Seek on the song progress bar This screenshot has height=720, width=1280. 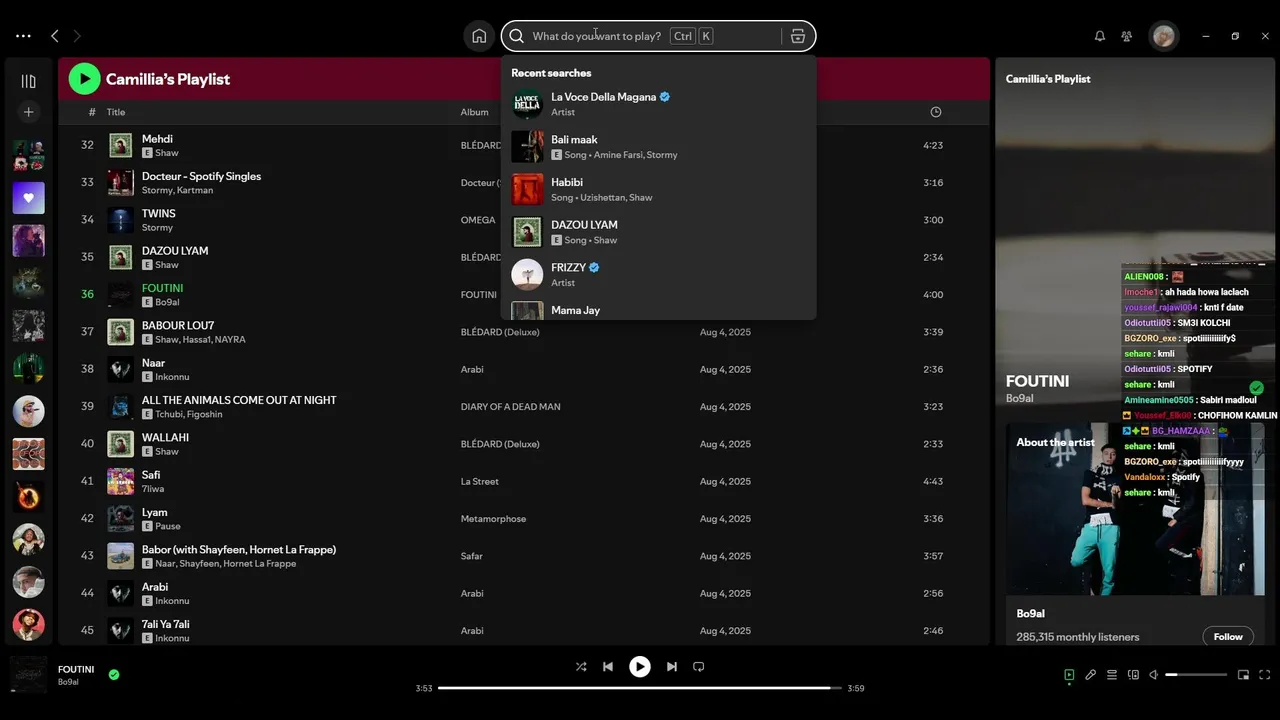tap(640, 688)
